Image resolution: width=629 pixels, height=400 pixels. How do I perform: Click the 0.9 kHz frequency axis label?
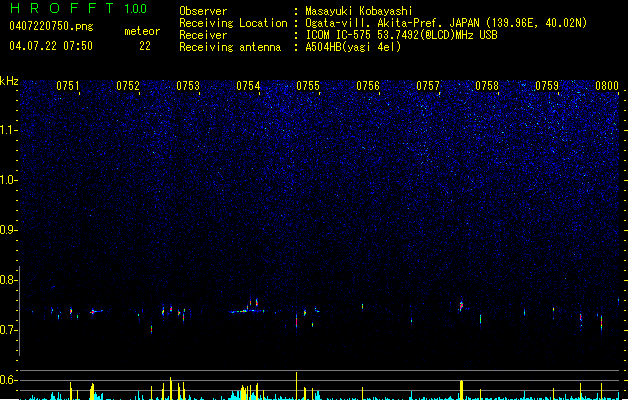pyautogui.click(x=8, y=230)
